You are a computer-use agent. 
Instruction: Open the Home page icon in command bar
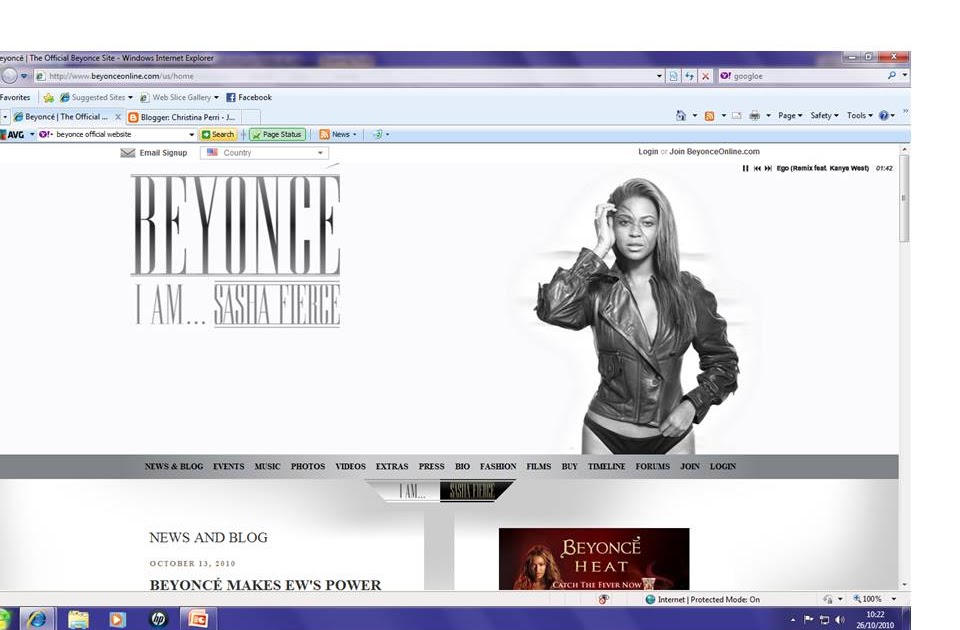(x=681, y=115)
